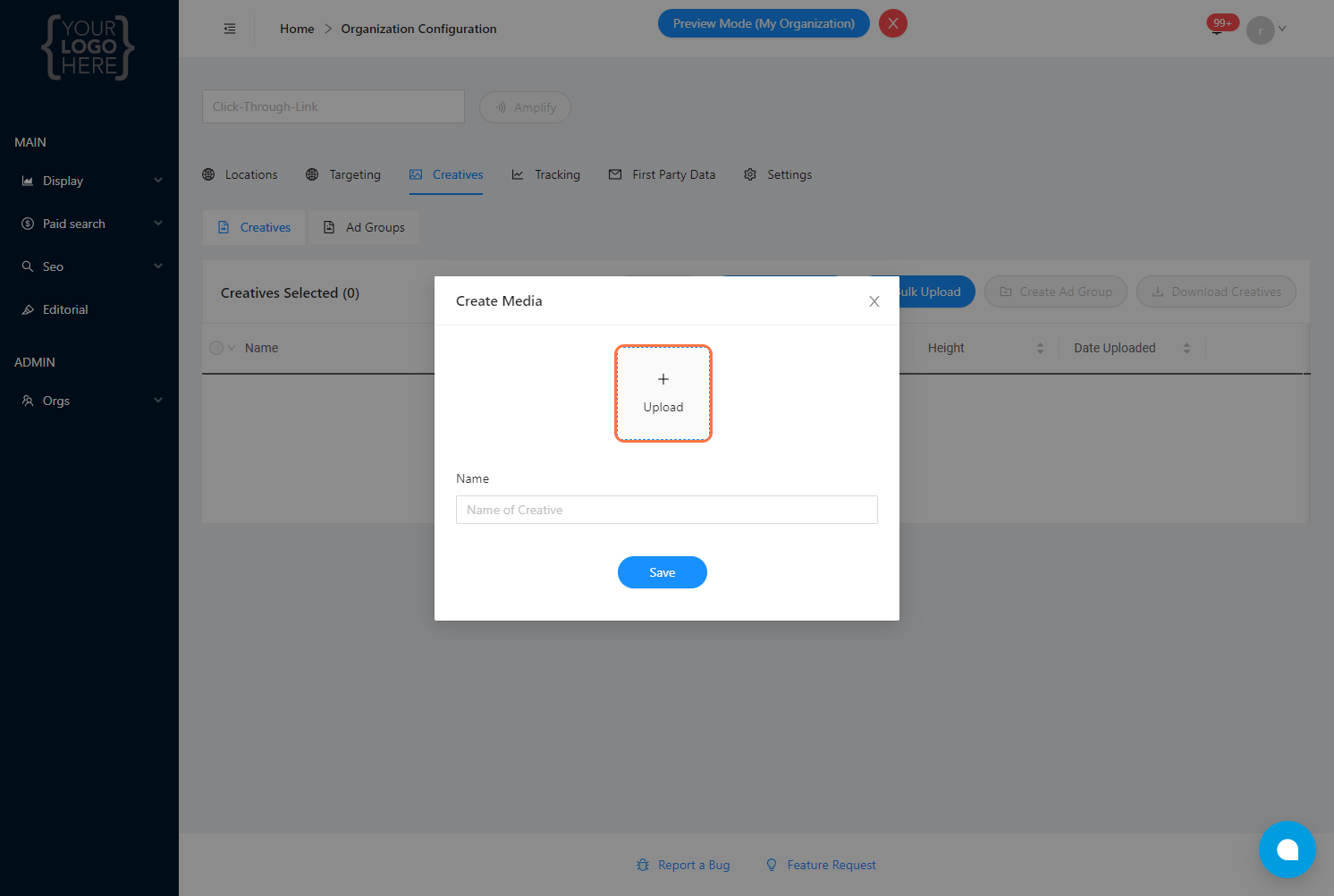Switch to the Targeting tab
Viewport: 1334px width, 896px height.
pyautogui.click(x=343, y=174)
